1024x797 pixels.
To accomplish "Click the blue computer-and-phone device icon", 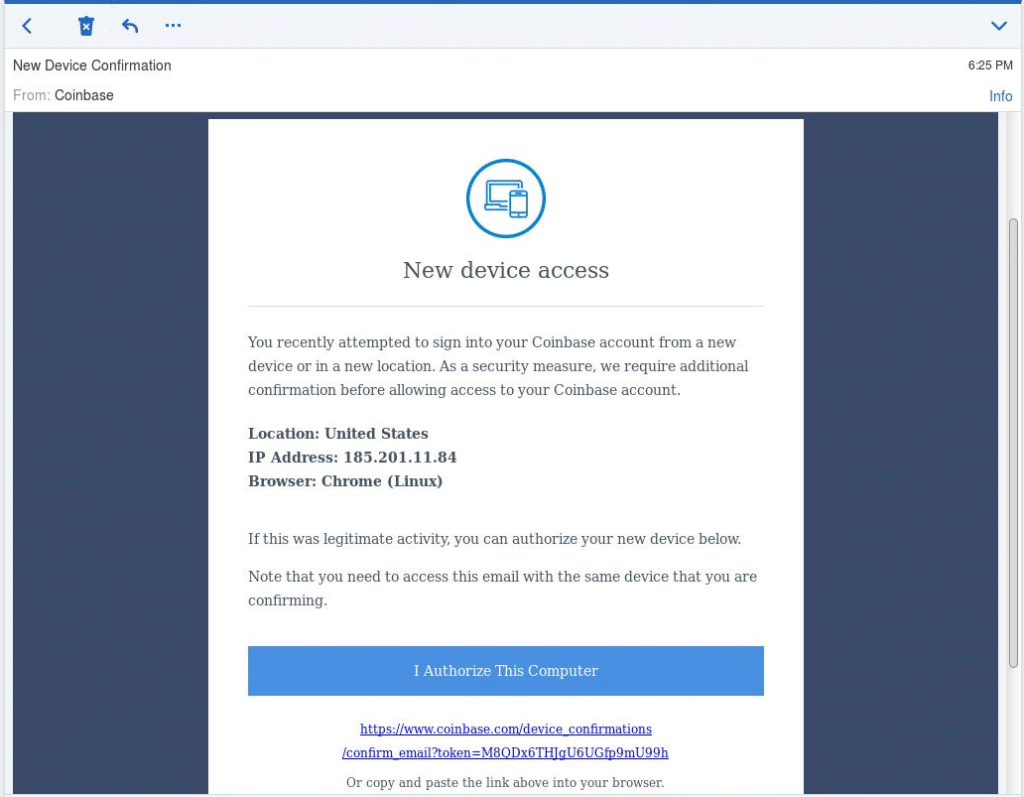I will (505, 198).
